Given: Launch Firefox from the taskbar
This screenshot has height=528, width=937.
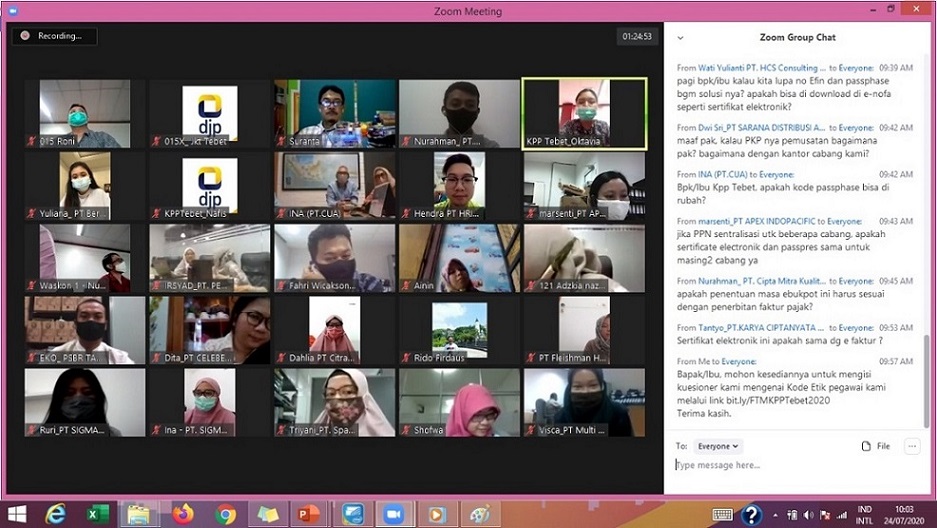Looking at the screenshot, I should pyautogui.click(x=182, y=514).
